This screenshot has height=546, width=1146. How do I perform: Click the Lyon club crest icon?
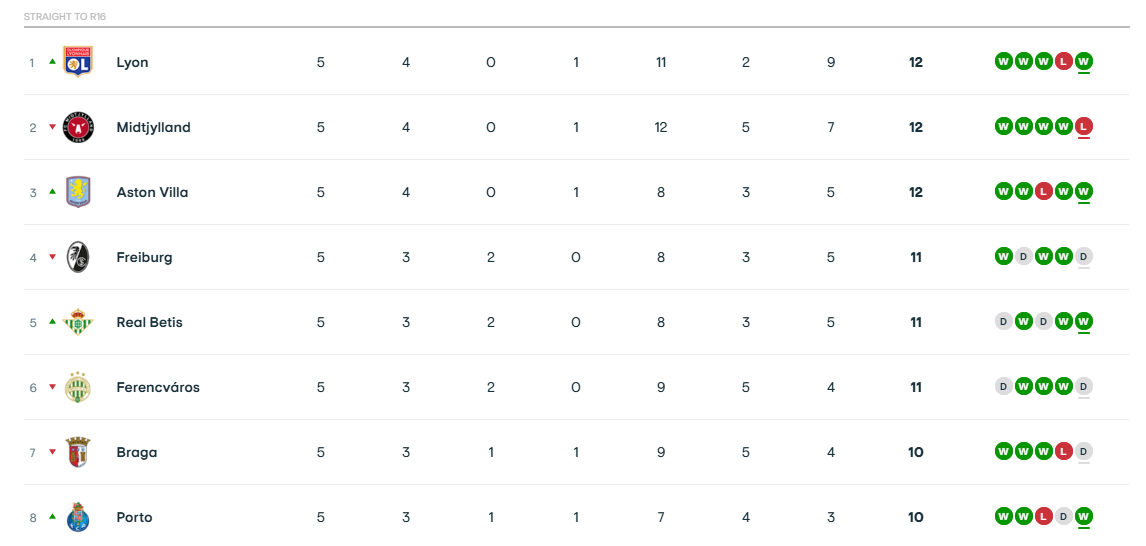pos(78,62)
